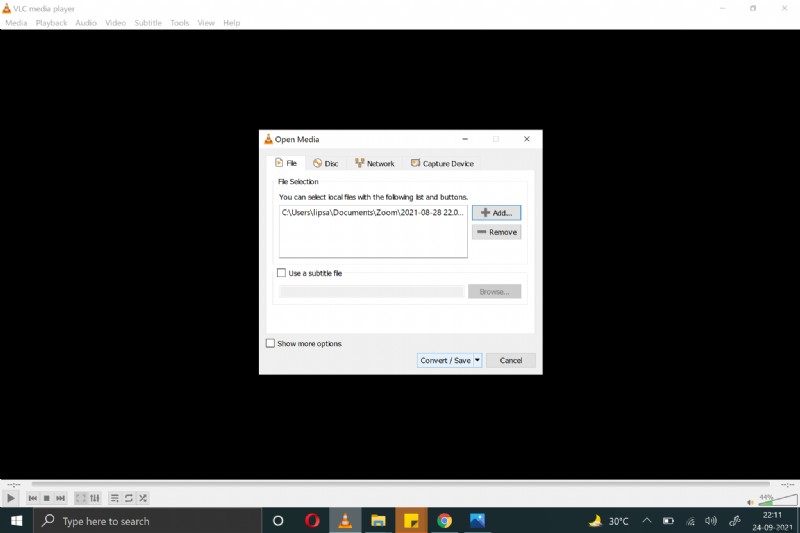
Task: Expand the Convert / Save dropdown arrow
Action: click(478, 361)
